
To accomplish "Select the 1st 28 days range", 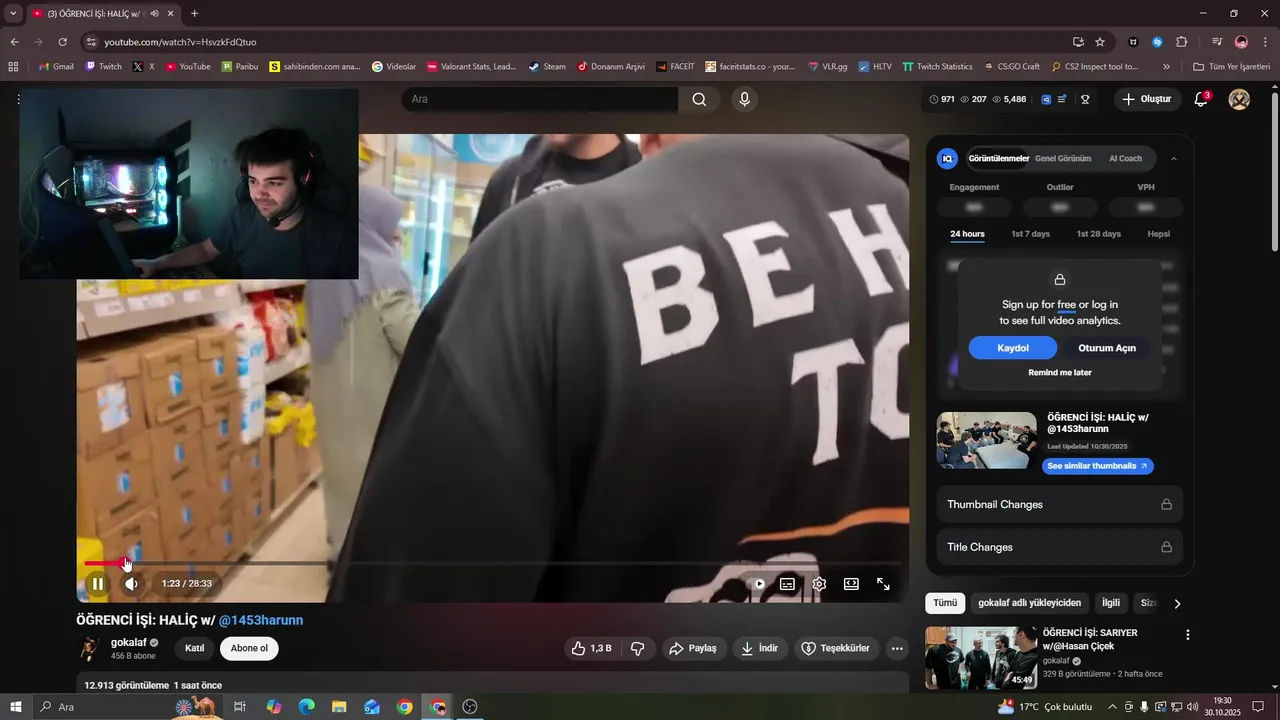I will (x=1098, y=234).
